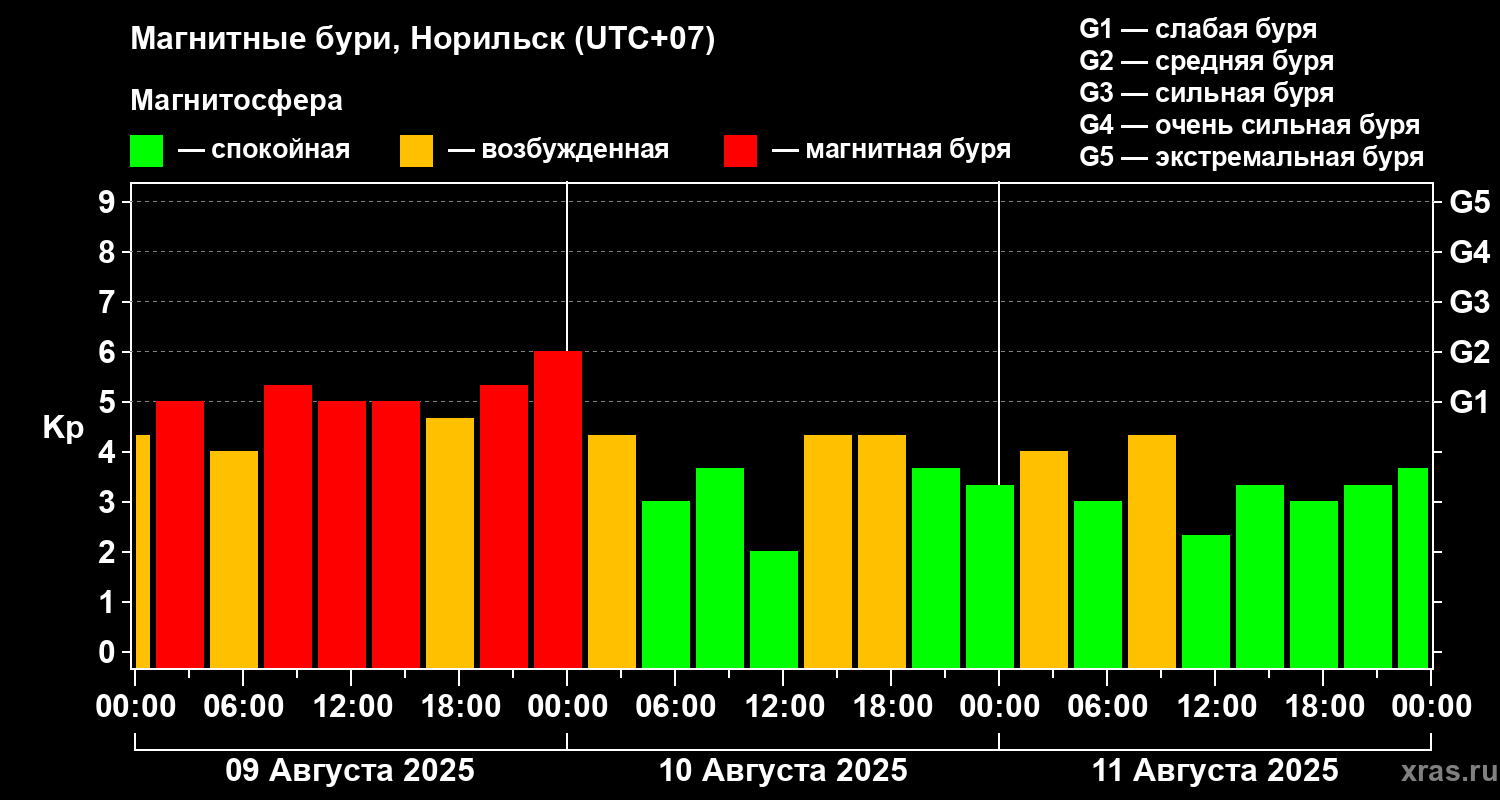Screen dimensions: 1500x800
Task: Click the '11 Августа 2025' date label
Action: [x=1215, y=771]
